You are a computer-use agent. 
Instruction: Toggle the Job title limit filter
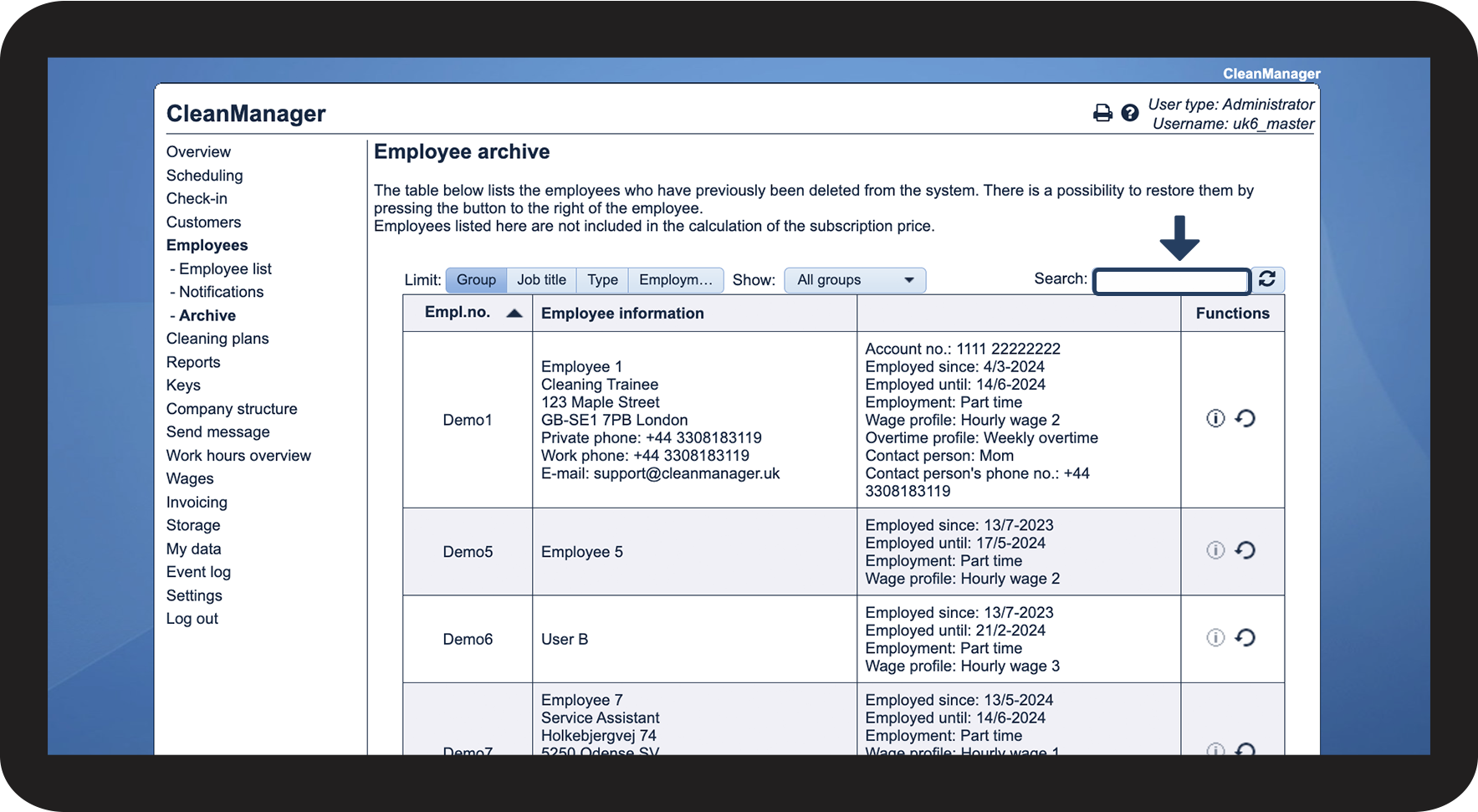pos(541,280)
